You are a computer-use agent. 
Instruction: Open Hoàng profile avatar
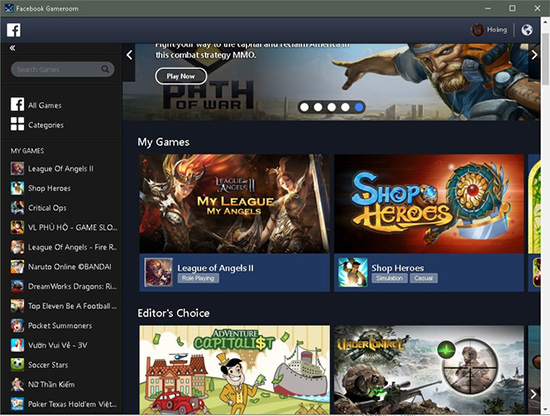(x=477, y=30)
